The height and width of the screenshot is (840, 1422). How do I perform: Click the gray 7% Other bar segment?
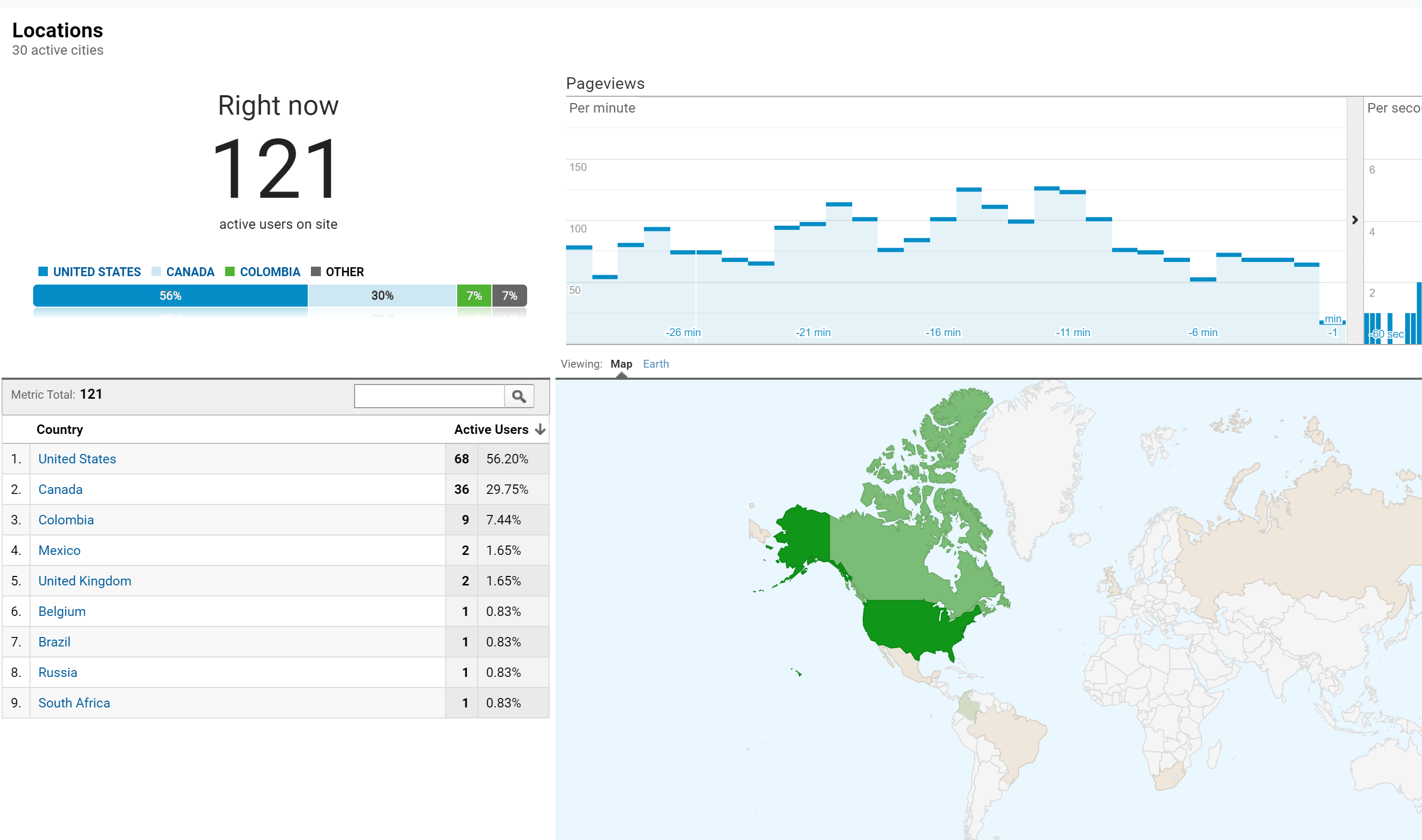click(x=509, y=296)
